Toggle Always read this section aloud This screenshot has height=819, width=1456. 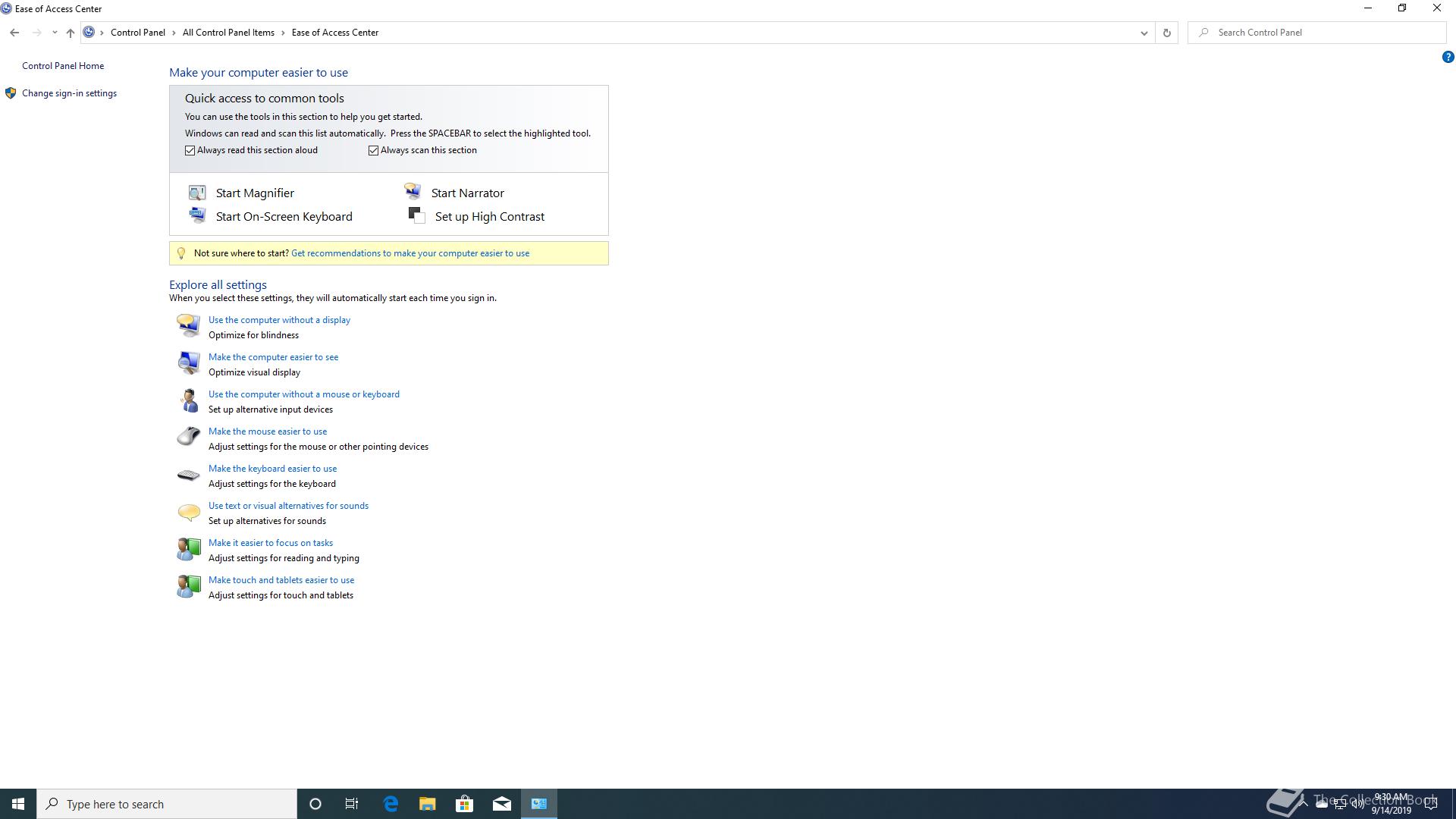[190, 150]
